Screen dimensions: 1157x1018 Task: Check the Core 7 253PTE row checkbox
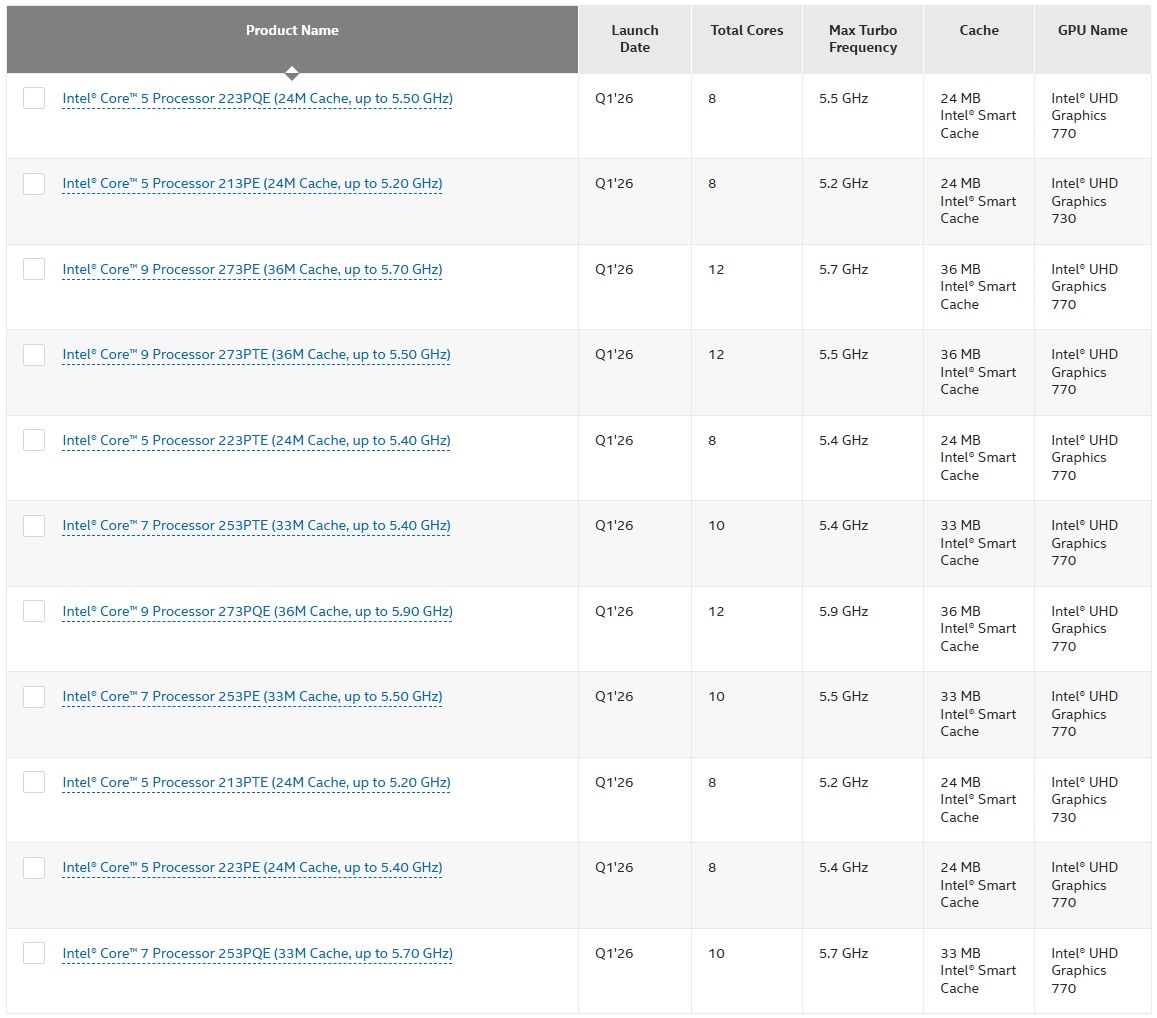[34, 525]
